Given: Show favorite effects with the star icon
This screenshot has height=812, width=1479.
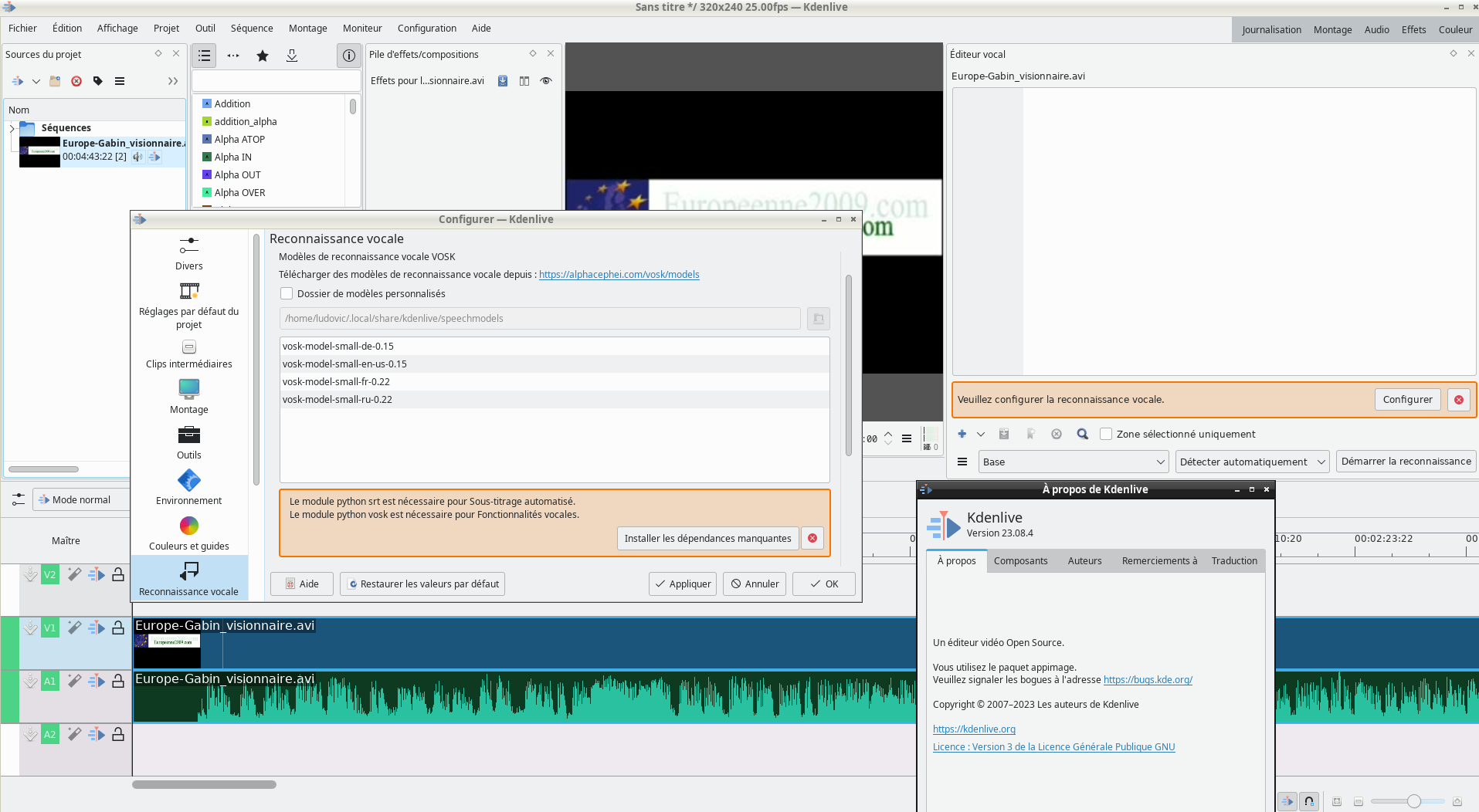Looking at the screenshot, I should 263,56.
